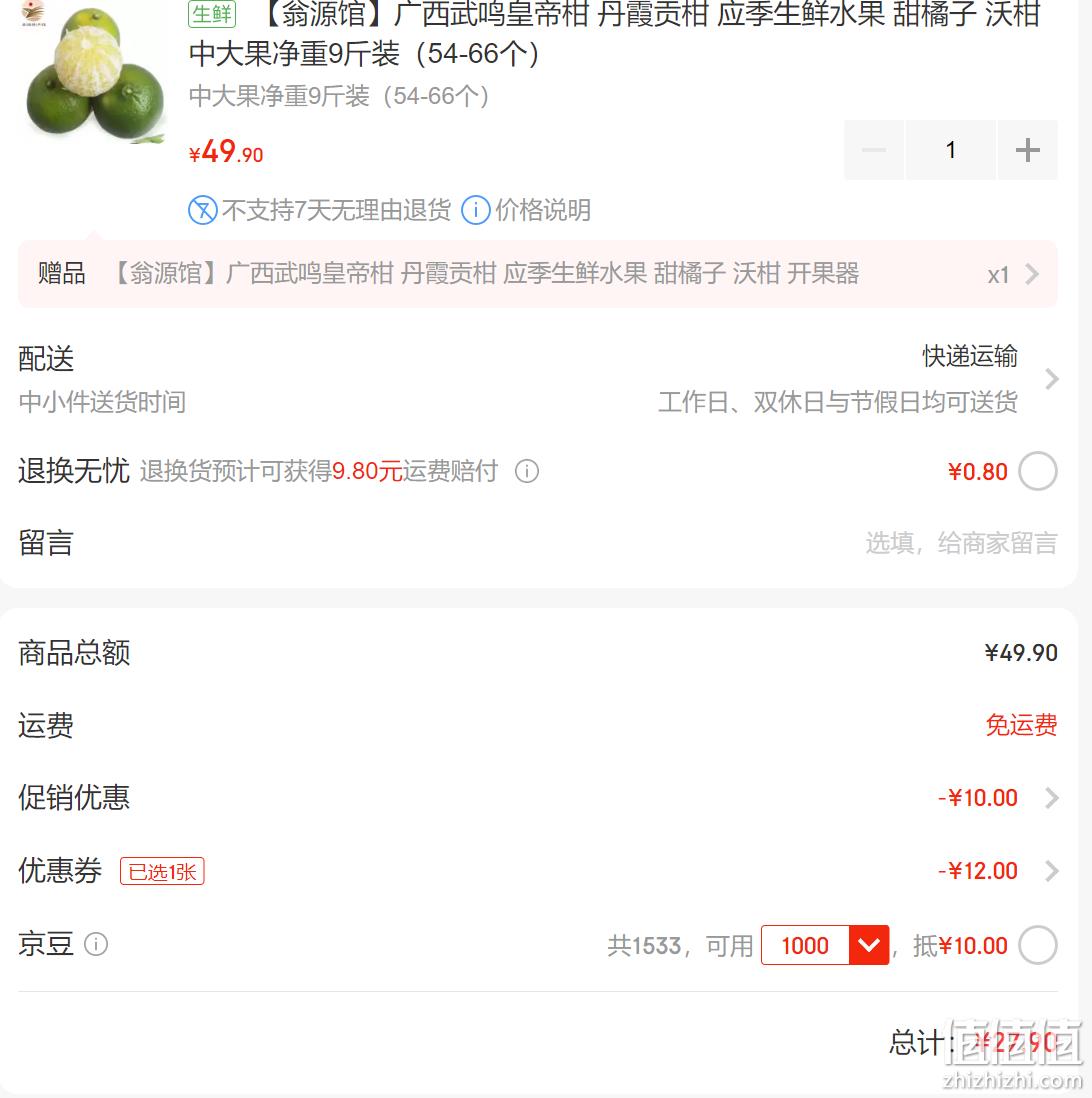Viewport: 1092px width, 1098px height.
Task: Click the 已选1张 coupon tag
Action: pos(163,871)
